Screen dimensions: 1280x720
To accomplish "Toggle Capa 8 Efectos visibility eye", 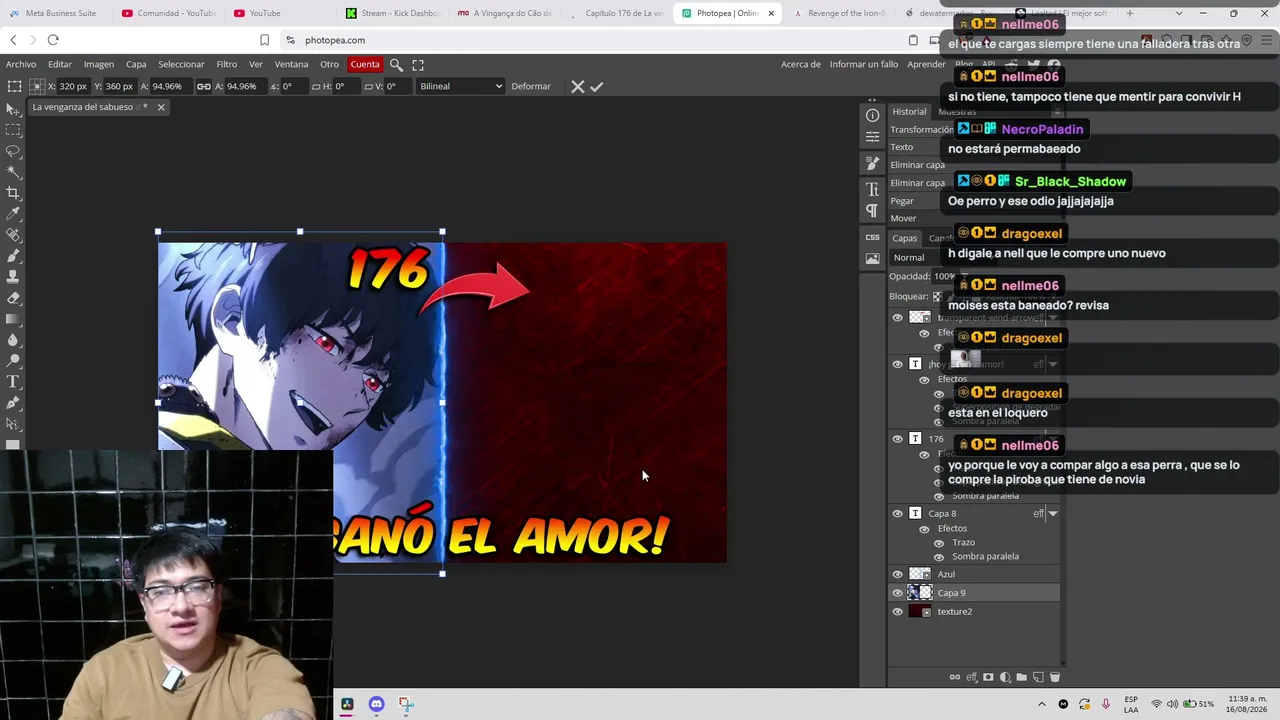I will [x=924, y=528].
